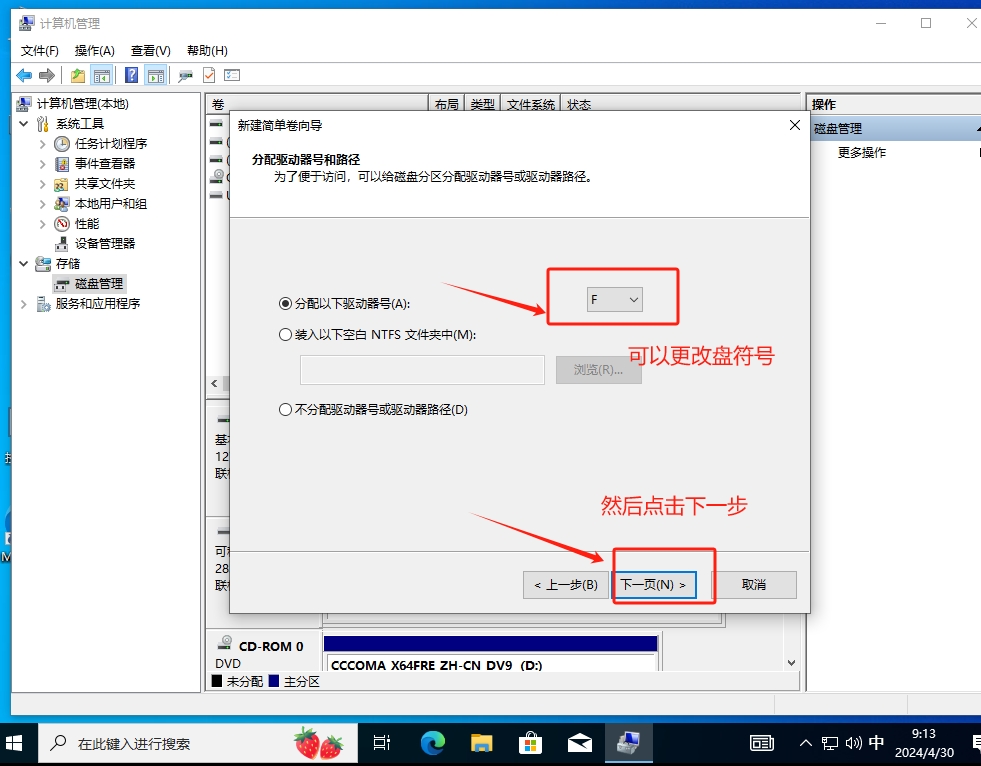Open the 文件(F) menu
This screenshot has height=766, width=981.
[x=39, y=51]
